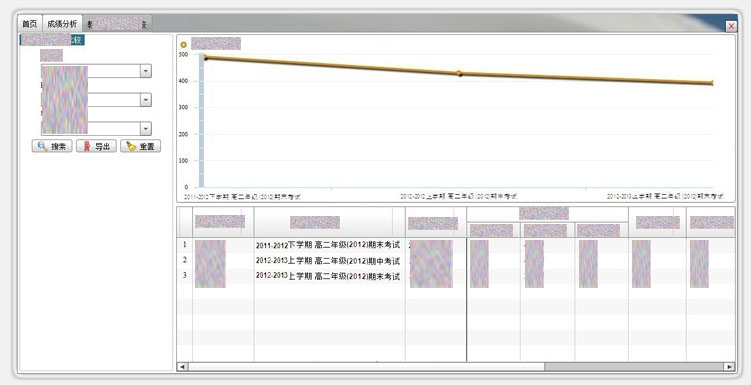Image resolution: width=751 pixels, height=385 pixels.
Task: Click the red export icon on 导出
Action: tap(87, 146)
